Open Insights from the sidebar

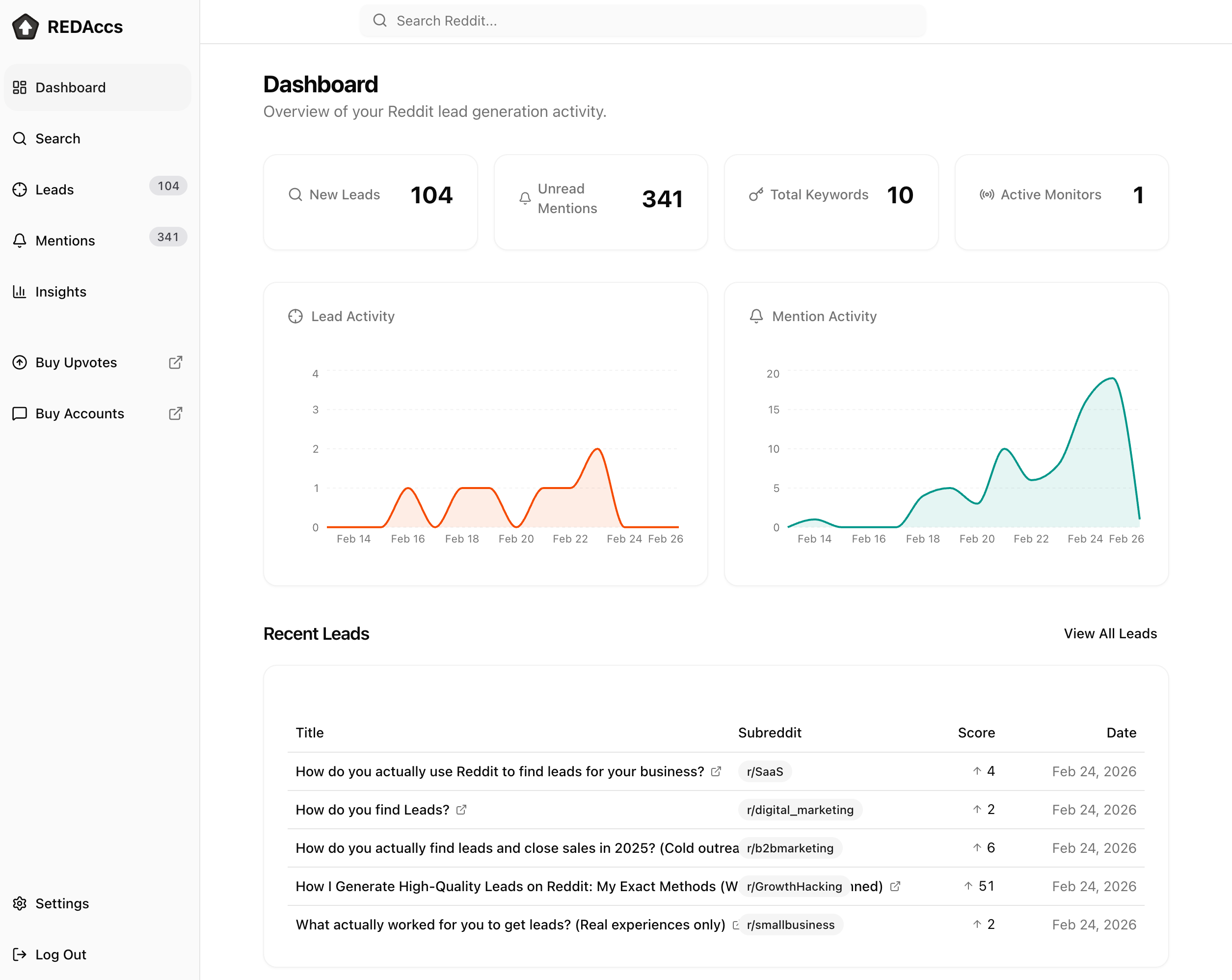point(60,292)
